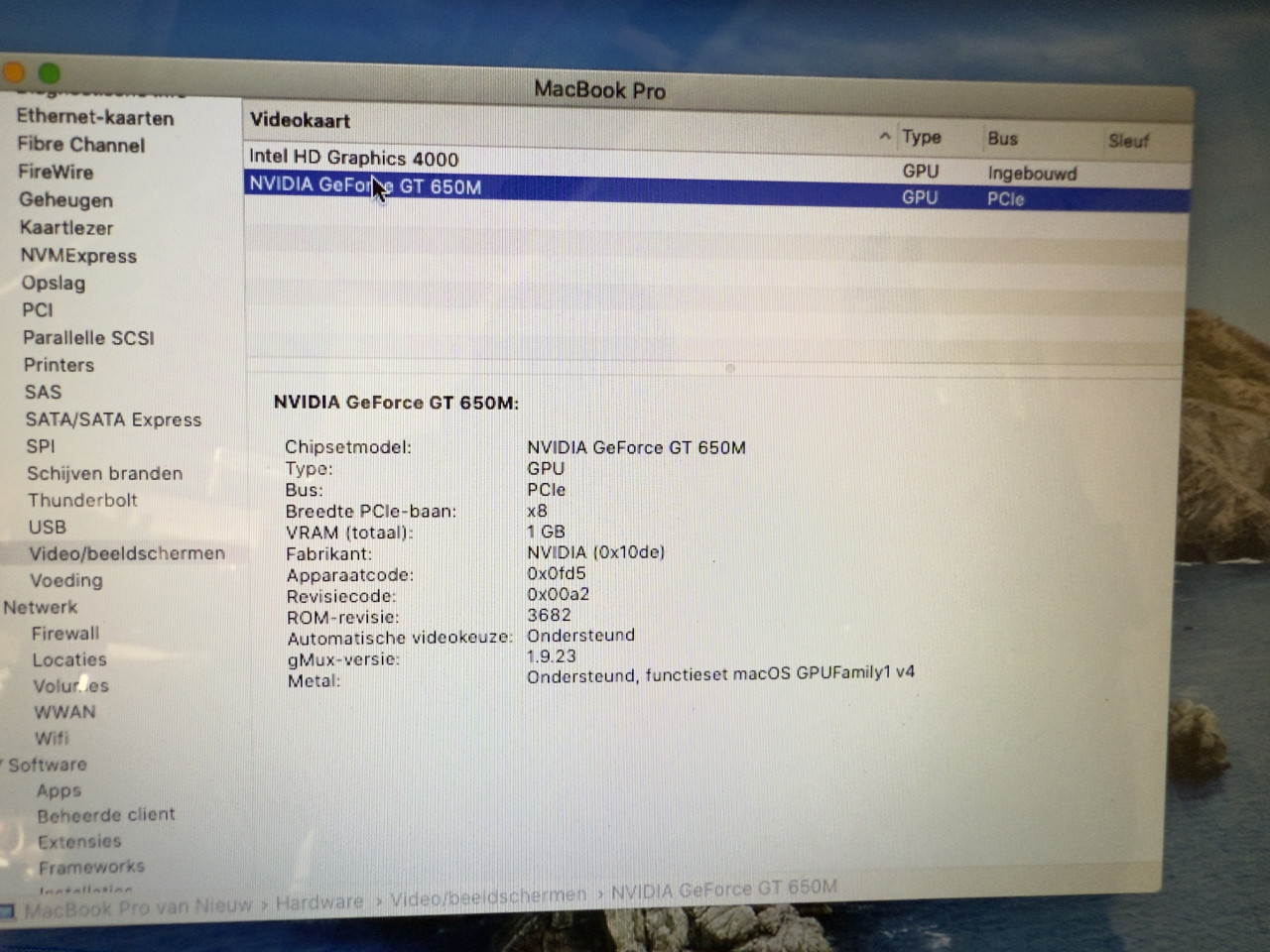Select Firewall under Netwerk
The height and width of the screenshot is (952, 1270).
65,633
